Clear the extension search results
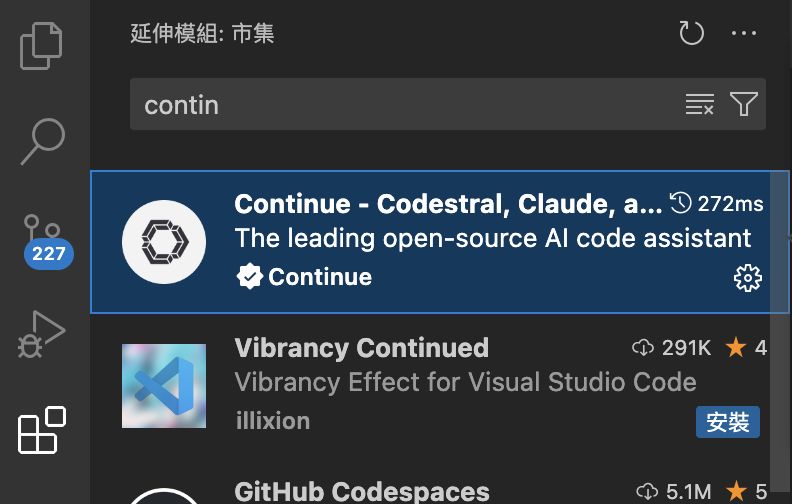This screenshot has width=792, height=504. click(x=699, y=104)
